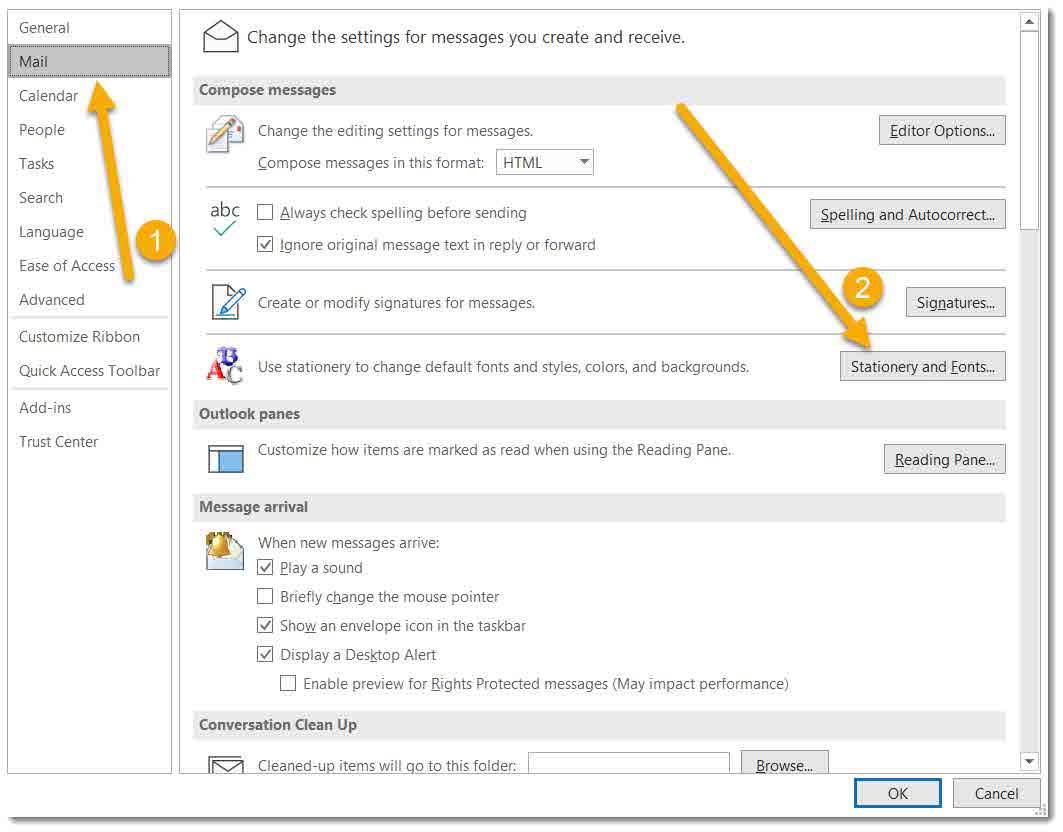Click the message arrival bell envelope icon
This screenshot has height=832, width=1063.
[224, 552]
